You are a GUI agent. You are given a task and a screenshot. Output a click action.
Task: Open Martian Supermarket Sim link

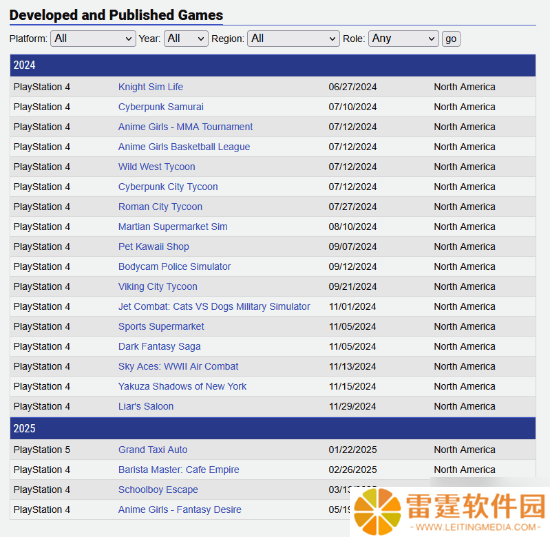(173, 227)
